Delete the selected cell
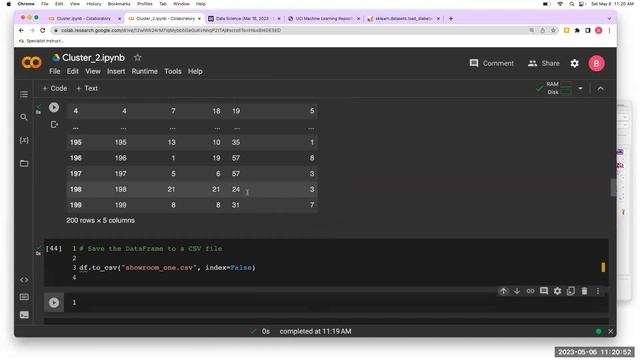The width and height of the screenshot is (640, 360). (x=584, y=291)
